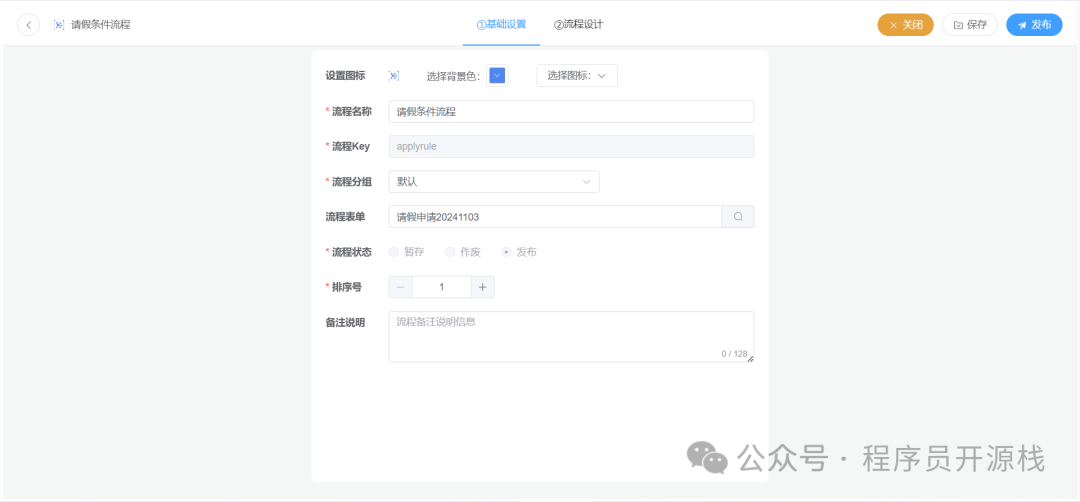This screenshot has width=1080, height=502.
Task: Switch to the ①基础设置 tab
Action: click(501, 25)
